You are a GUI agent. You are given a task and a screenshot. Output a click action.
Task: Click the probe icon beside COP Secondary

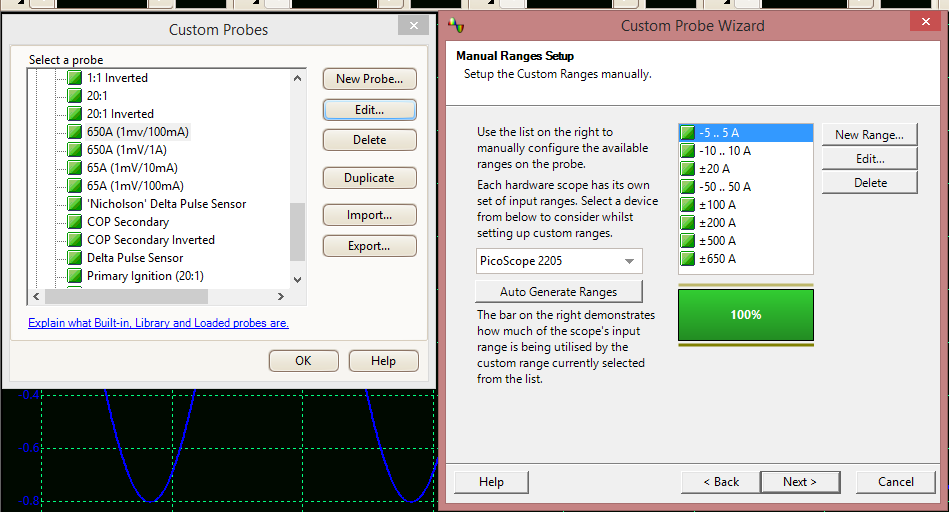(74, 222)
